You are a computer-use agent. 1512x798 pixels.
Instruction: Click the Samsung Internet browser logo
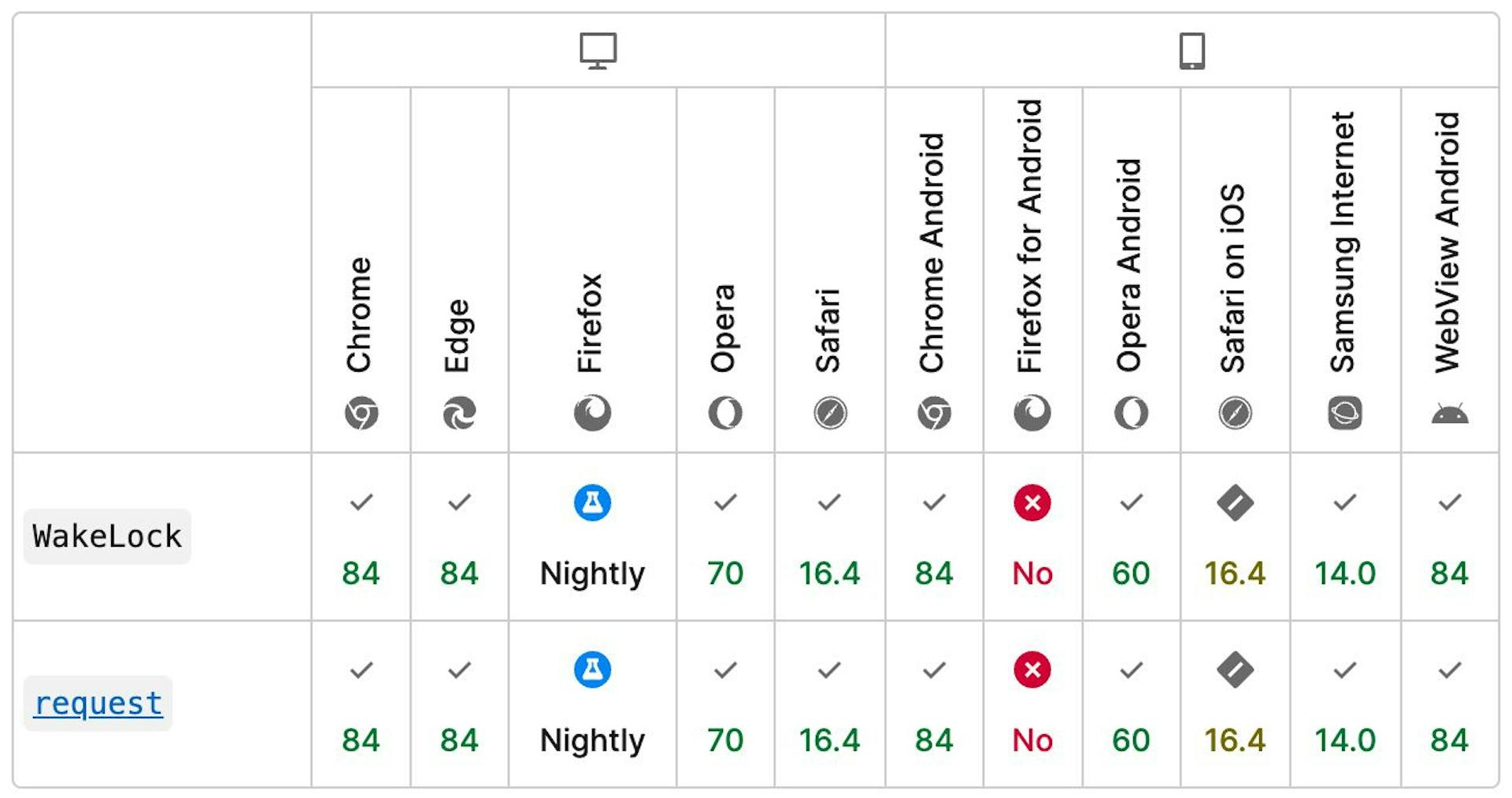point(1345,413)
